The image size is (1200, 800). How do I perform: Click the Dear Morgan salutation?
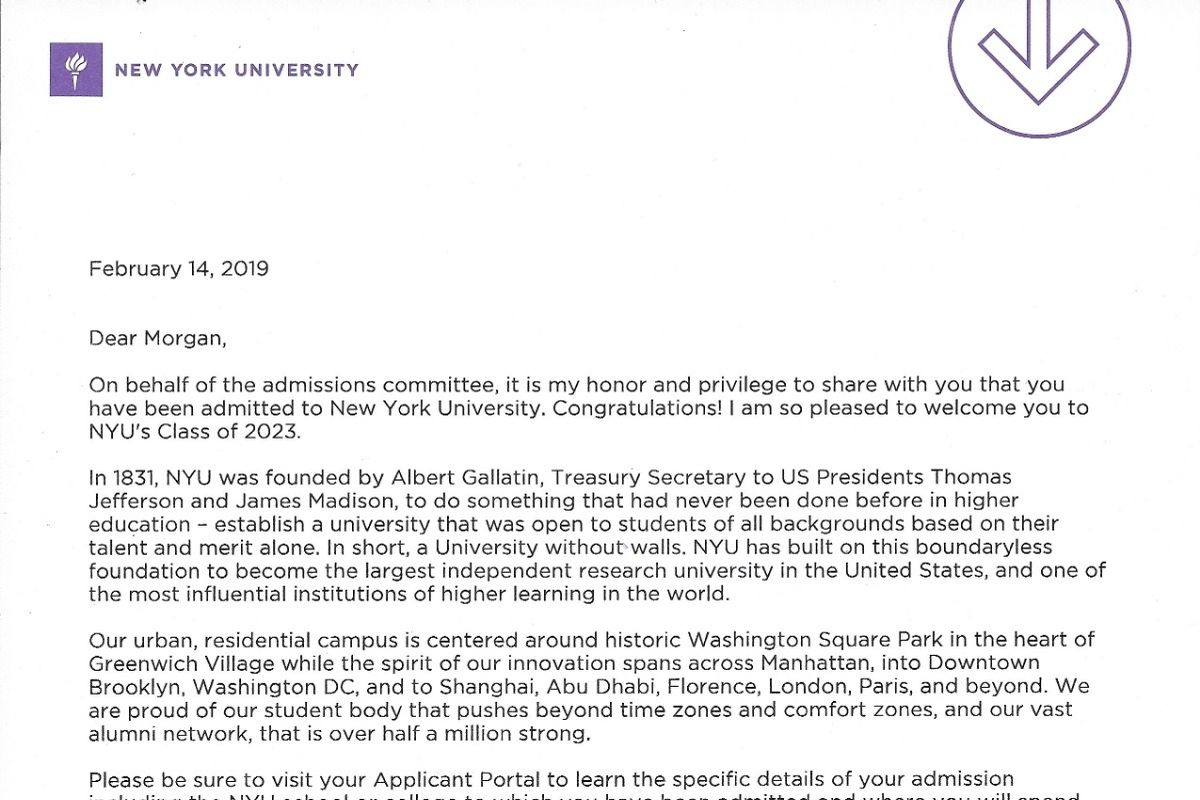tap(158, 338)
